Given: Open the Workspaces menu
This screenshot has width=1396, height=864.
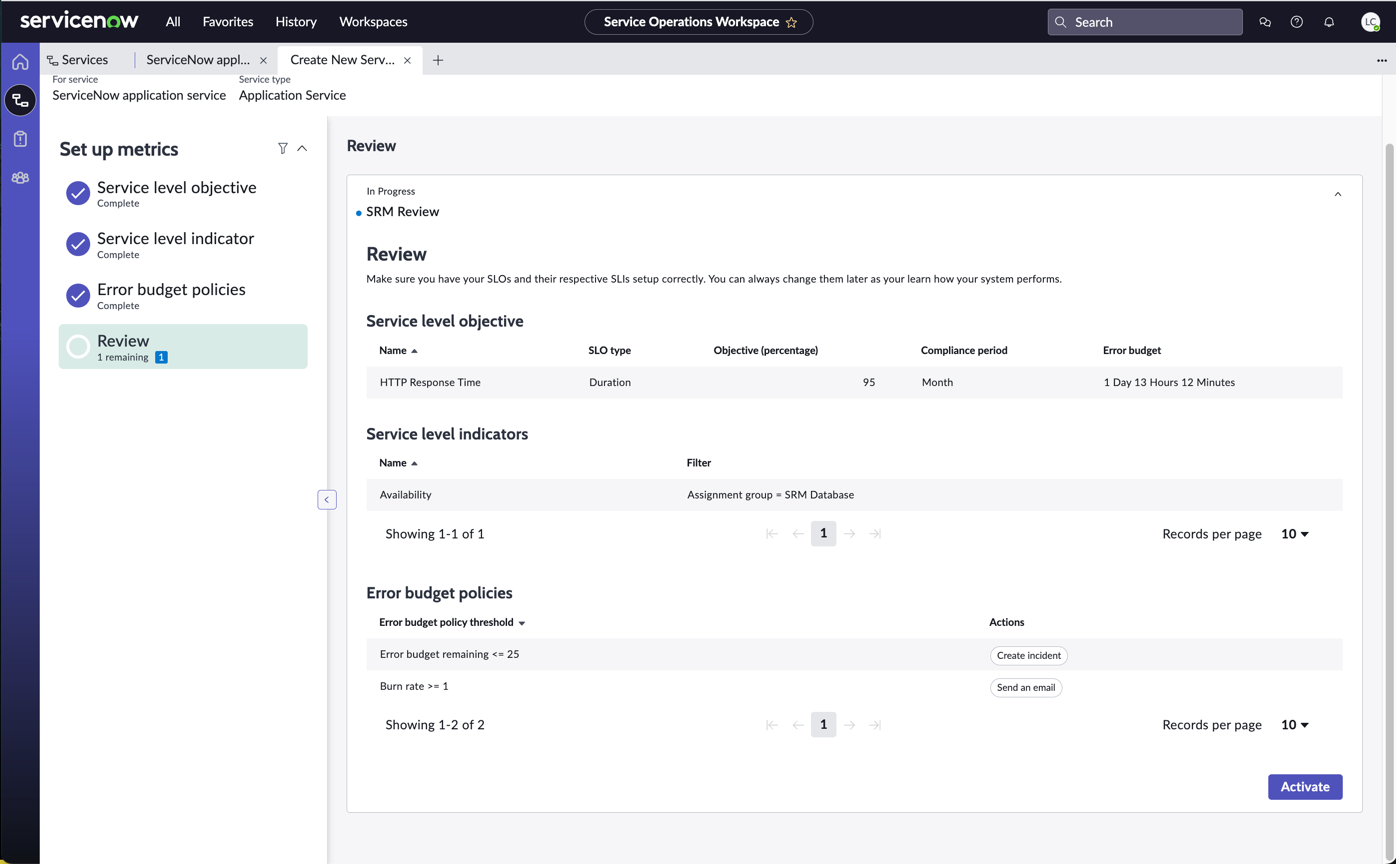Looking at the screenshot, I should tap(373, 22).
